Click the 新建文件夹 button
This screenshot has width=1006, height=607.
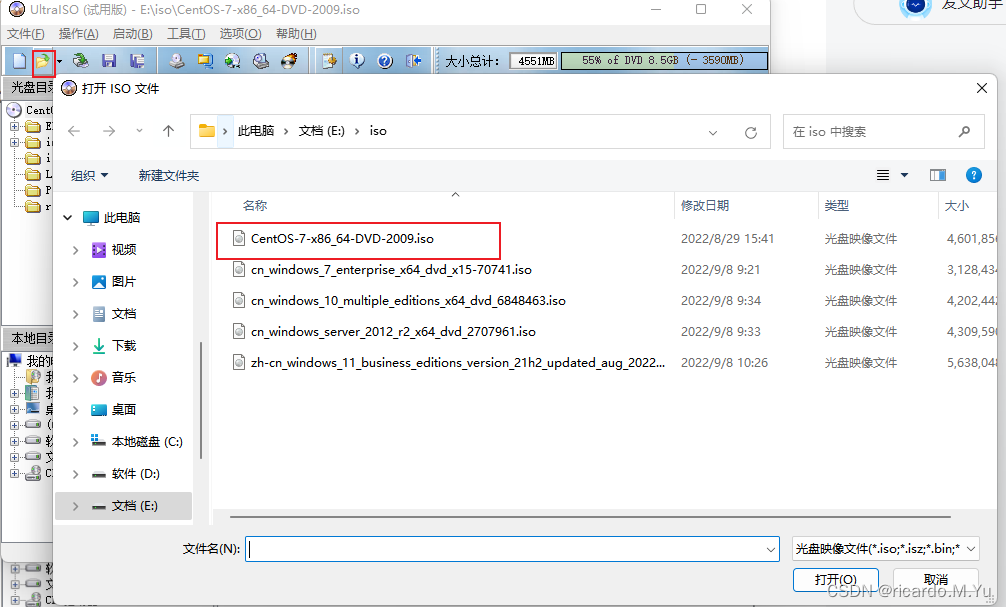coord(169,176)
